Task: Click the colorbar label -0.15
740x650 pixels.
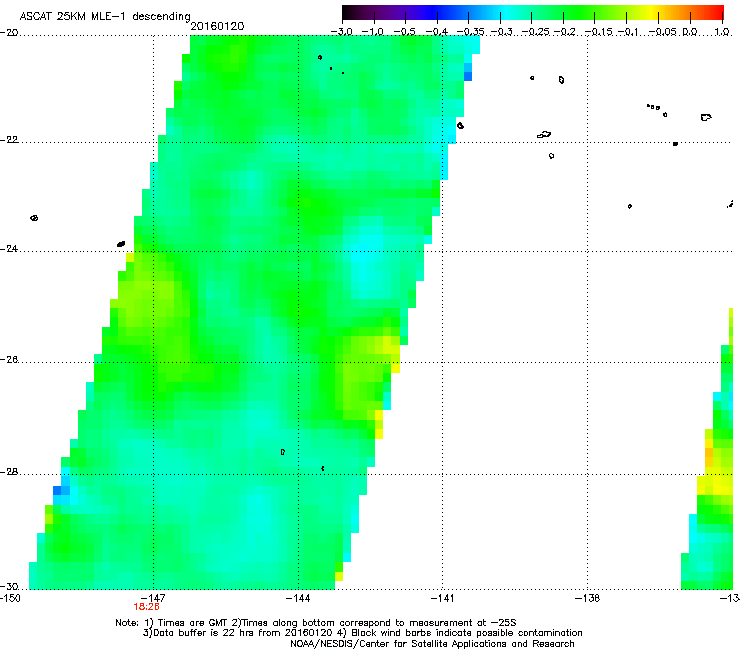Action: tap(598, 32)
